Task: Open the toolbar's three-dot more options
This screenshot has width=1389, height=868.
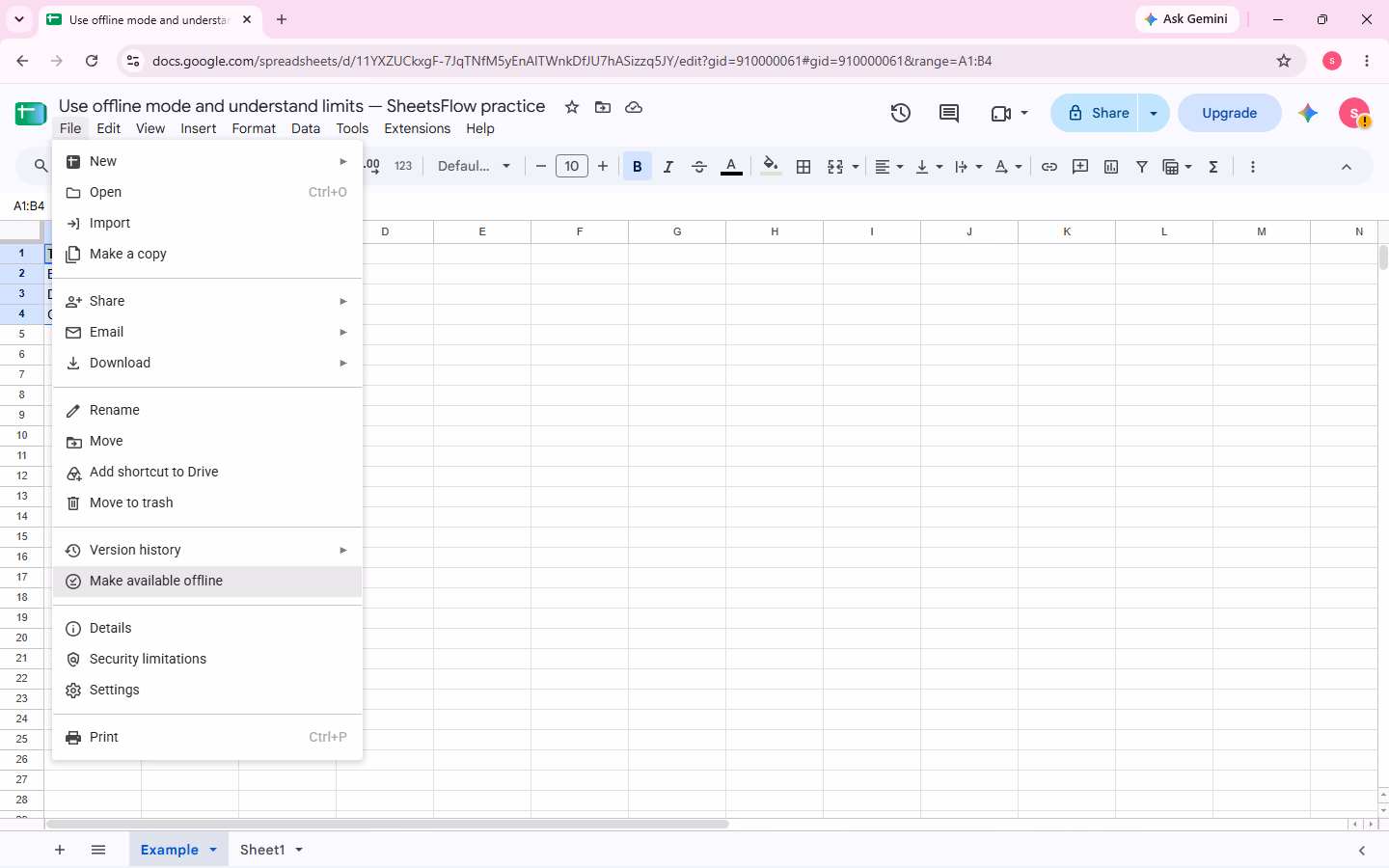Action: tap(1253, 167)
